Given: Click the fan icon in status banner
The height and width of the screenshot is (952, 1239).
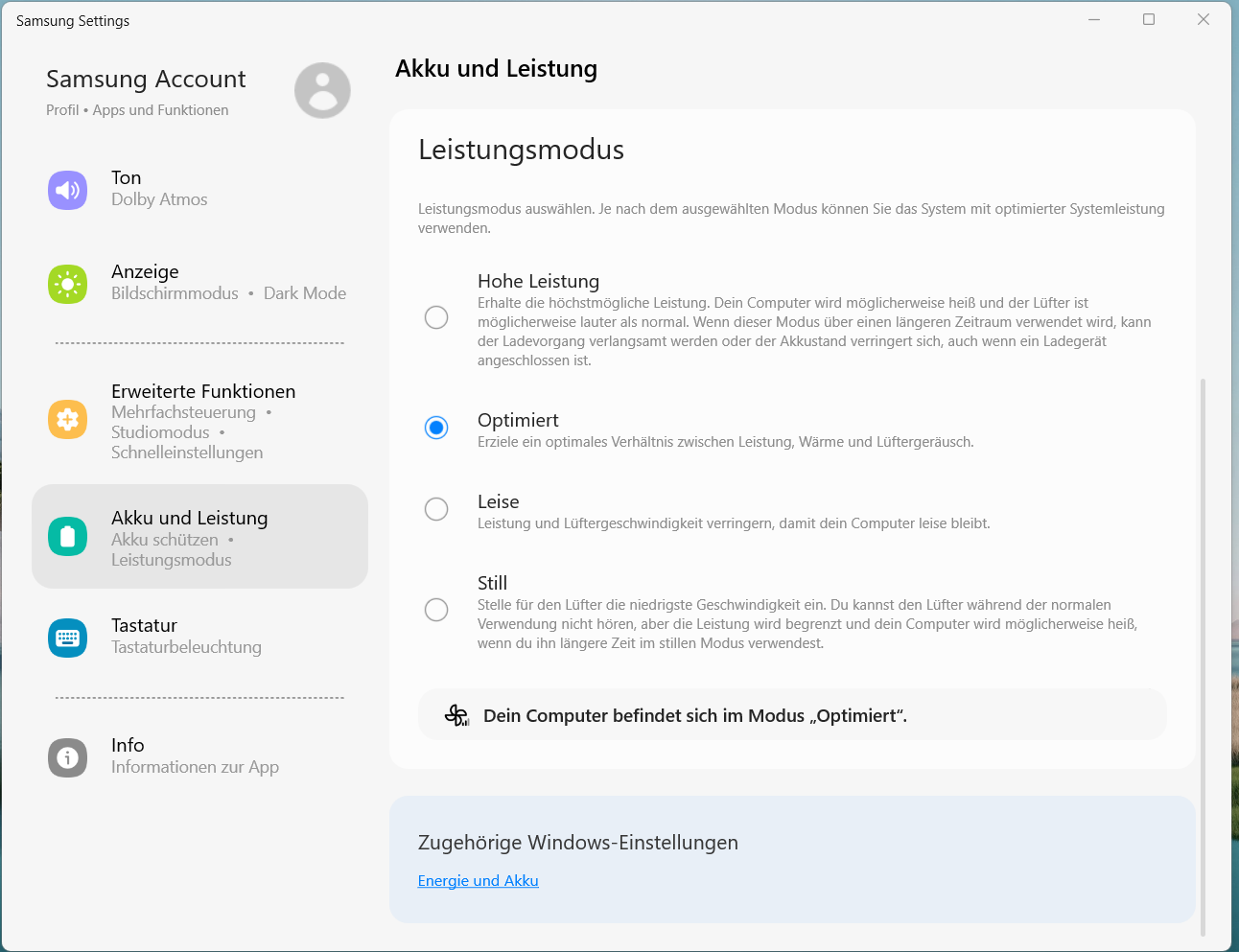Looking at the screenshot, I should tap(456, 715).
